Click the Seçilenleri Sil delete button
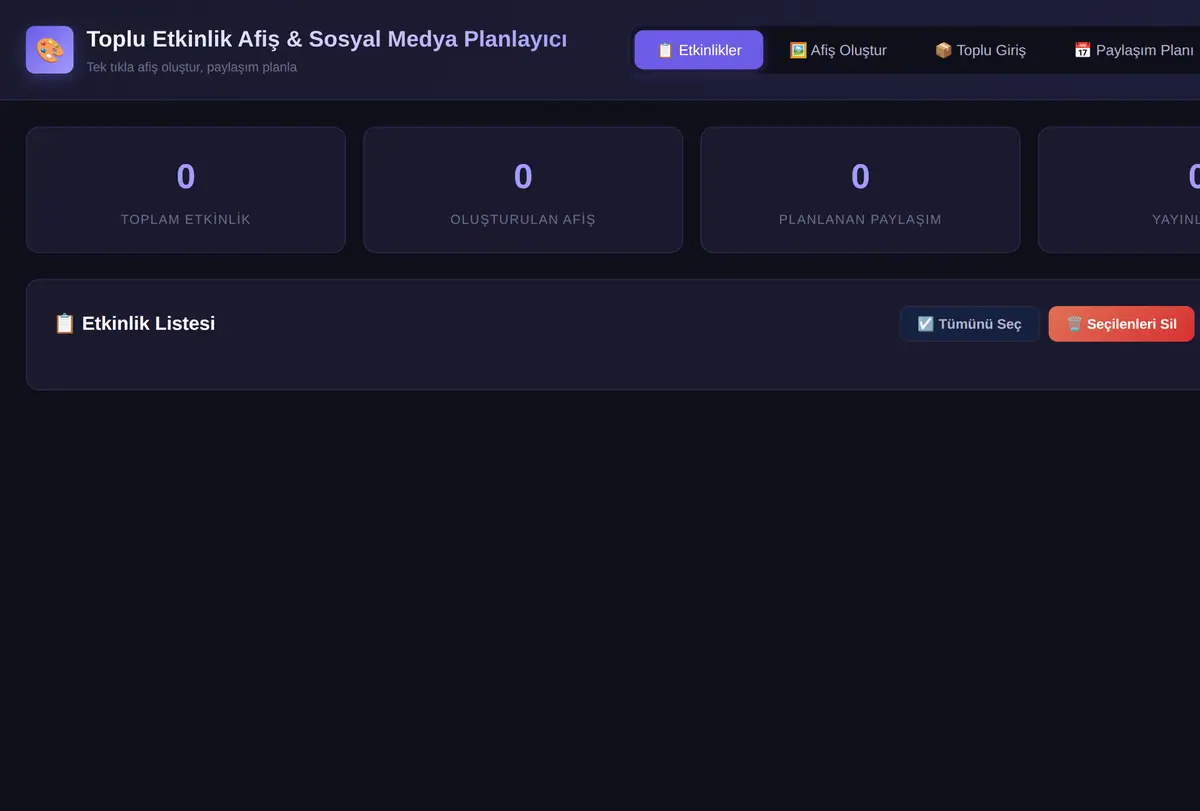Image resolution: width=1200 pixels, height=811 pixels. coord(1122,324)
